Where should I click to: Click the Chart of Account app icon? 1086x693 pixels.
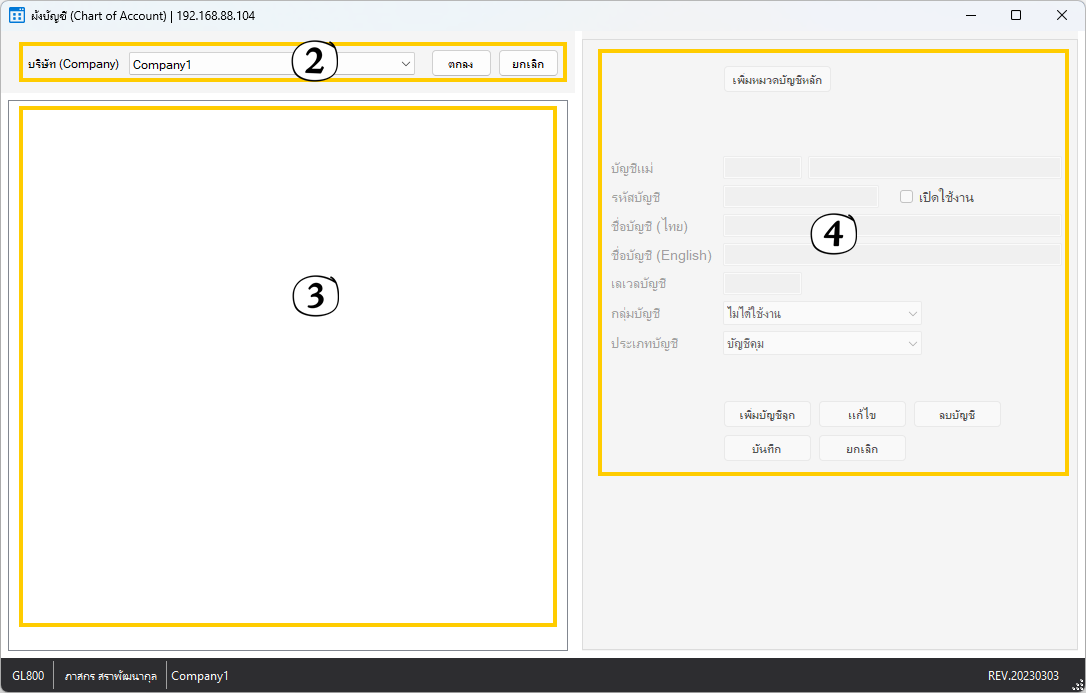17,15
